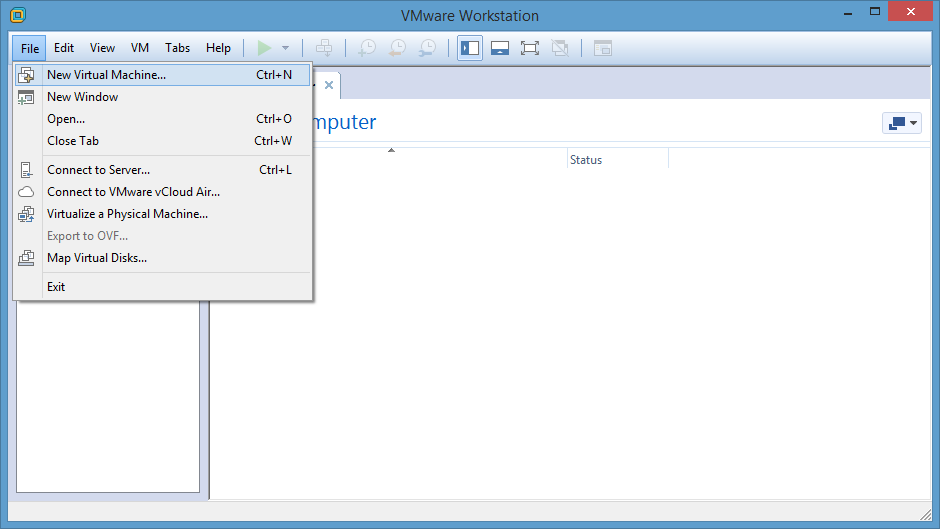Open the power options dropdown arrow
Viewport: 940px width, 529px height.
285,48
